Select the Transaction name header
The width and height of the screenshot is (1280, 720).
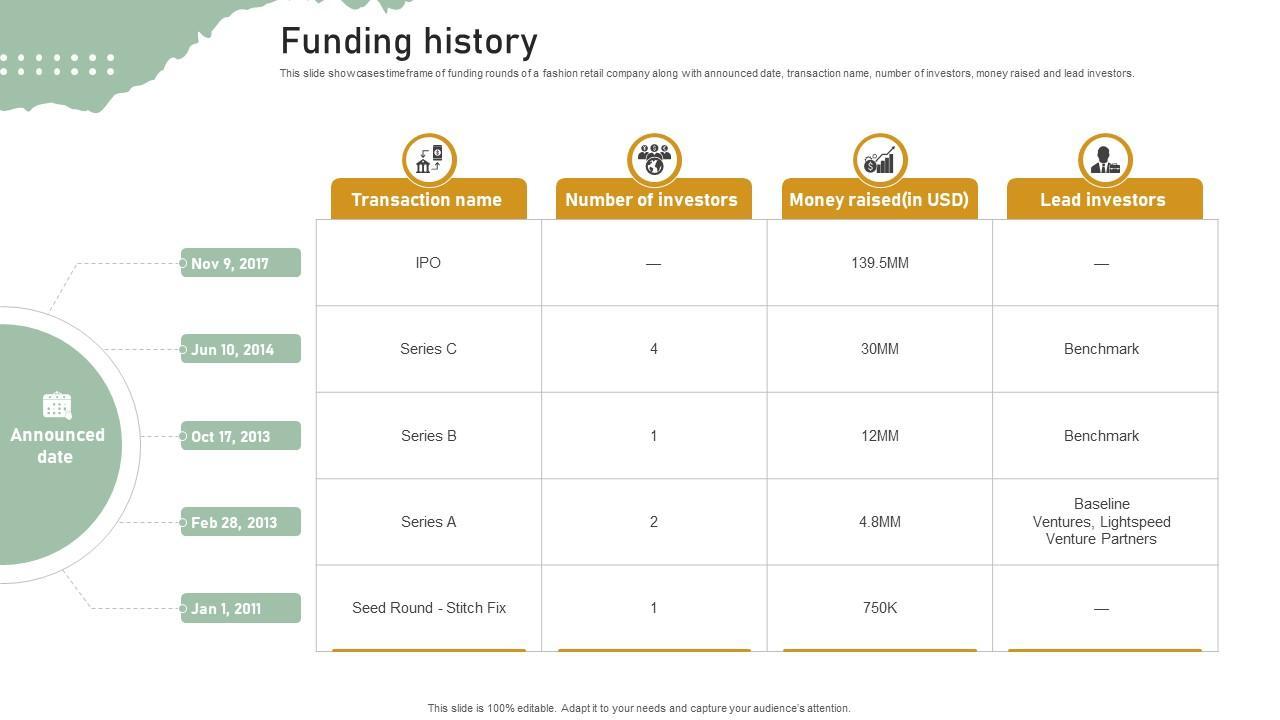coord(428,199)
